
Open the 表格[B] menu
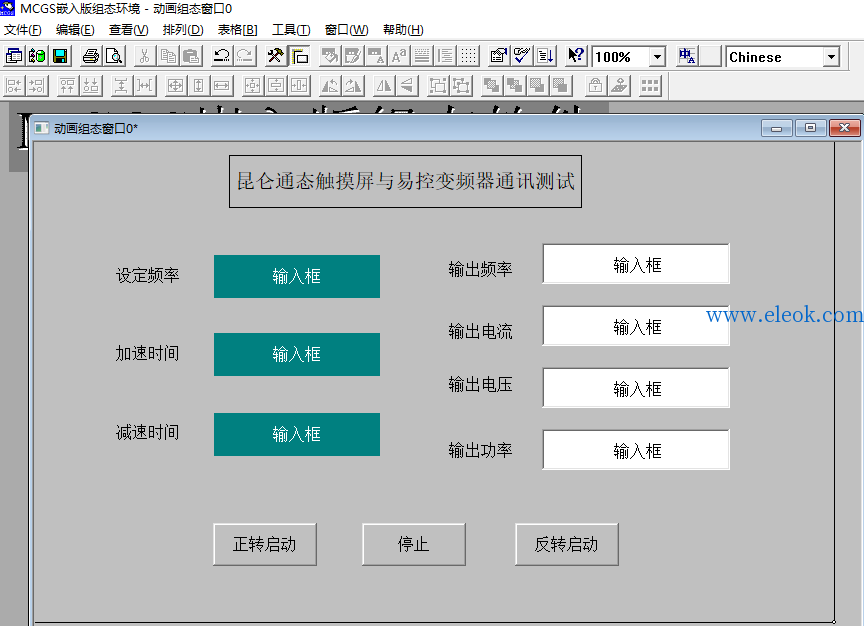[237, 30]
